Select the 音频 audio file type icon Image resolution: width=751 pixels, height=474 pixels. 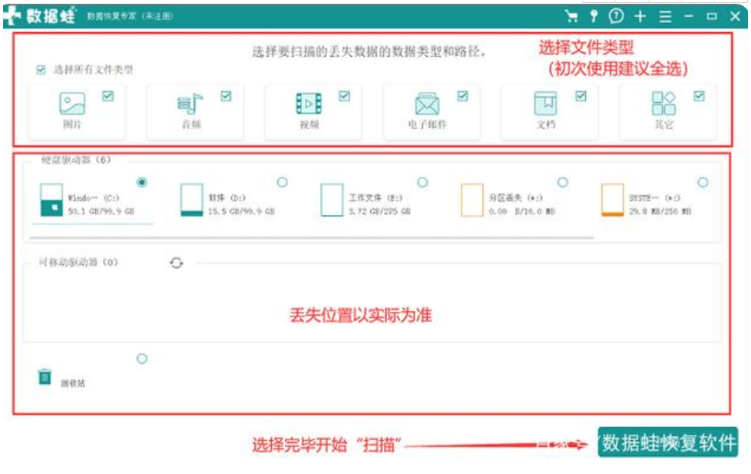coord(190,103)
